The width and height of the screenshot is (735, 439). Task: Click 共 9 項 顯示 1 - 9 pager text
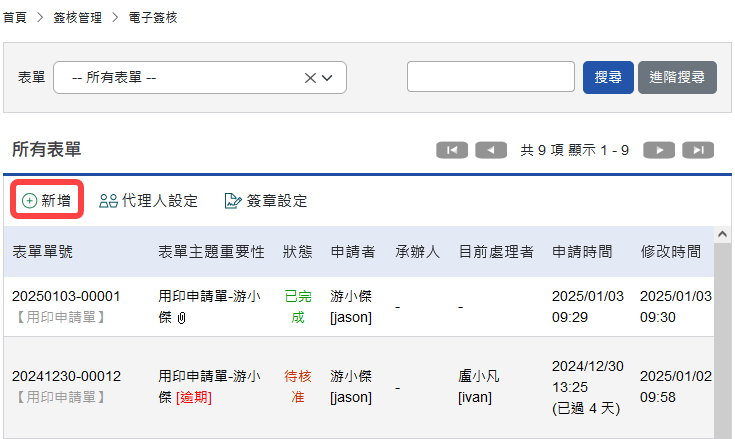pyautogui.click(x=575, y=150)
